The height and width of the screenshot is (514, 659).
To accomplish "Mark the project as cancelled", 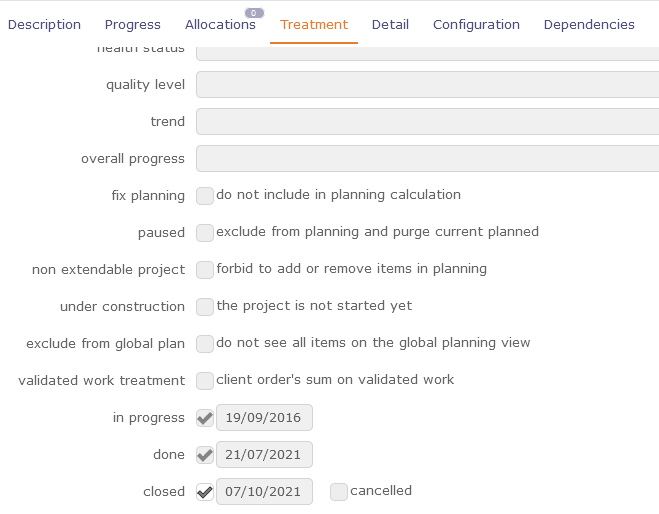I will click(339, 492).
